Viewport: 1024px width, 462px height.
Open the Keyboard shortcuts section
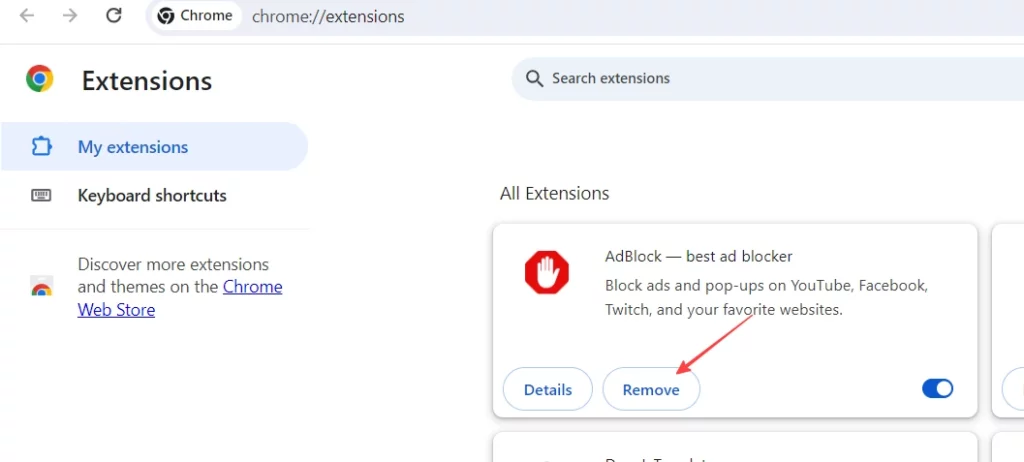(154, 195)
